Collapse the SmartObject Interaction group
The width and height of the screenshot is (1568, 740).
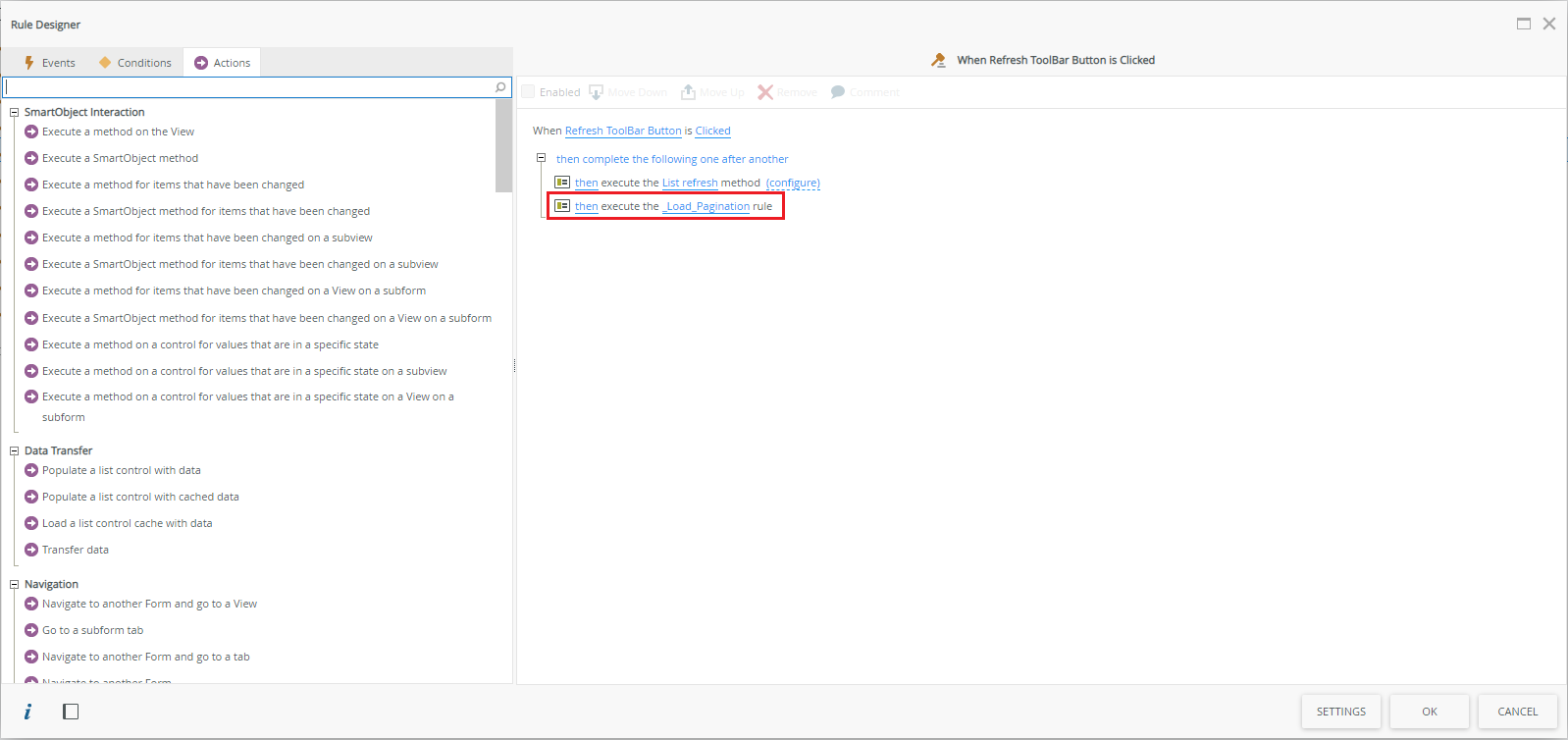15,113
